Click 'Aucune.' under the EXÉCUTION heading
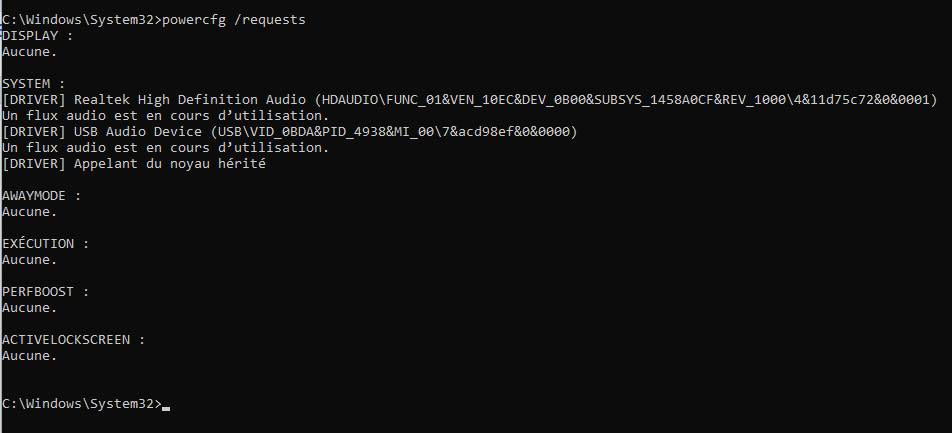952x433 pixels. coord(30,259)
